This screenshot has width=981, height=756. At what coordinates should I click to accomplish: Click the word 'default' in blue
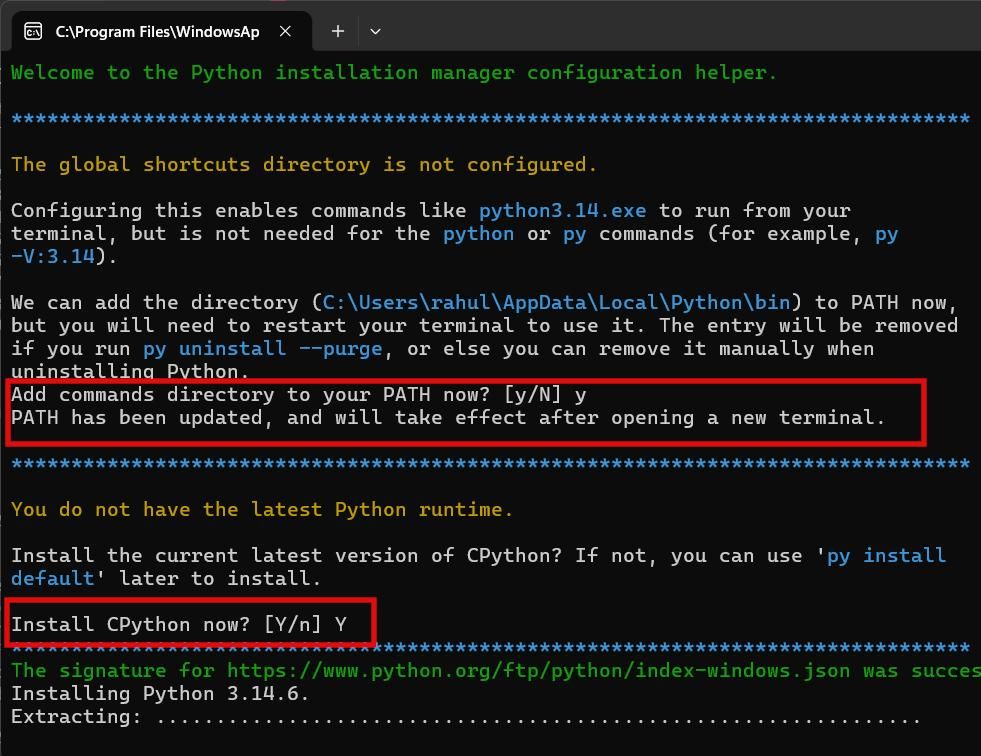[53, 578]
